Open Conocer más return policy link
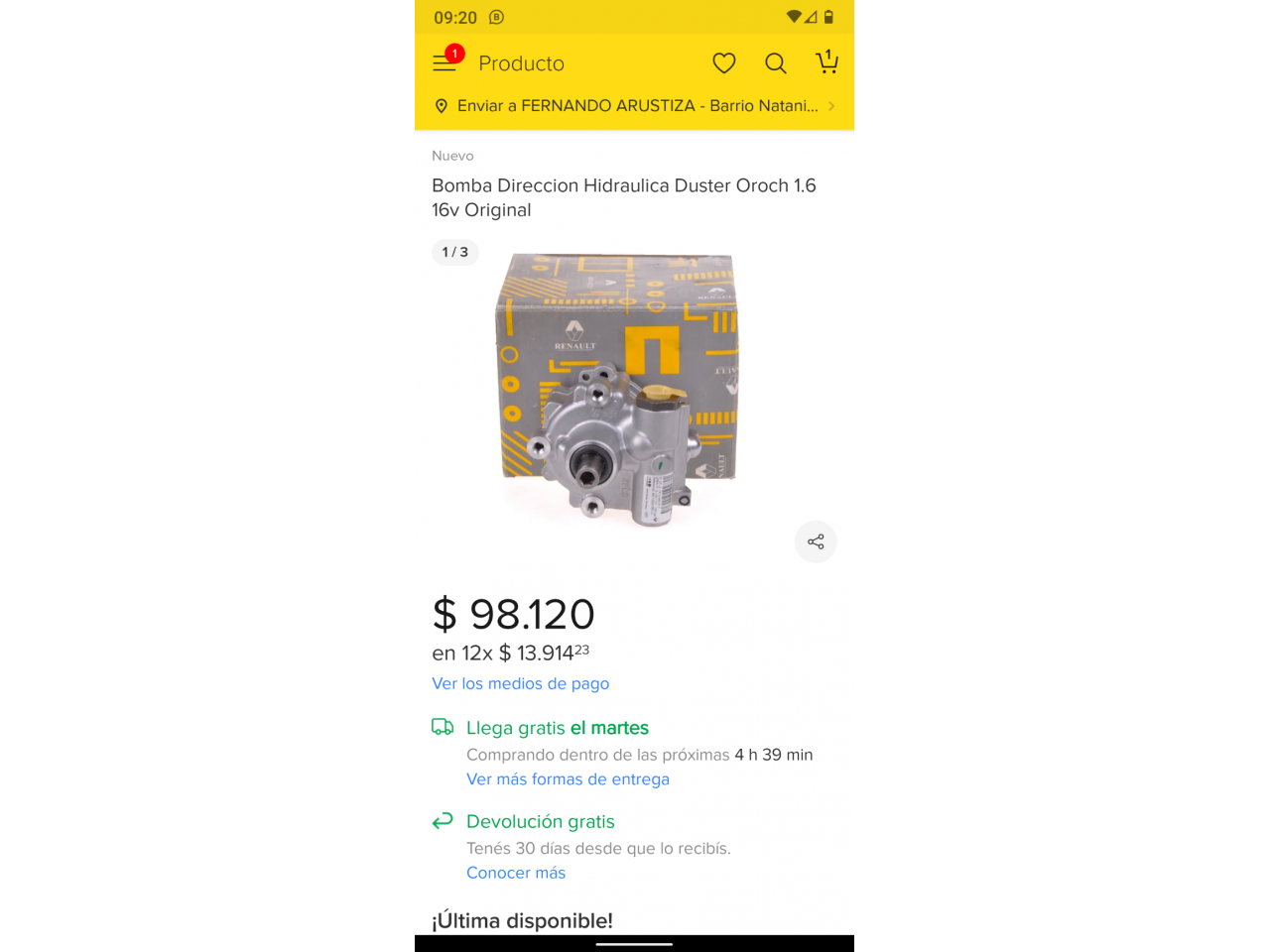Image resolution: width=1270 pixels, height=952 pixels. [x=516, y=873]
